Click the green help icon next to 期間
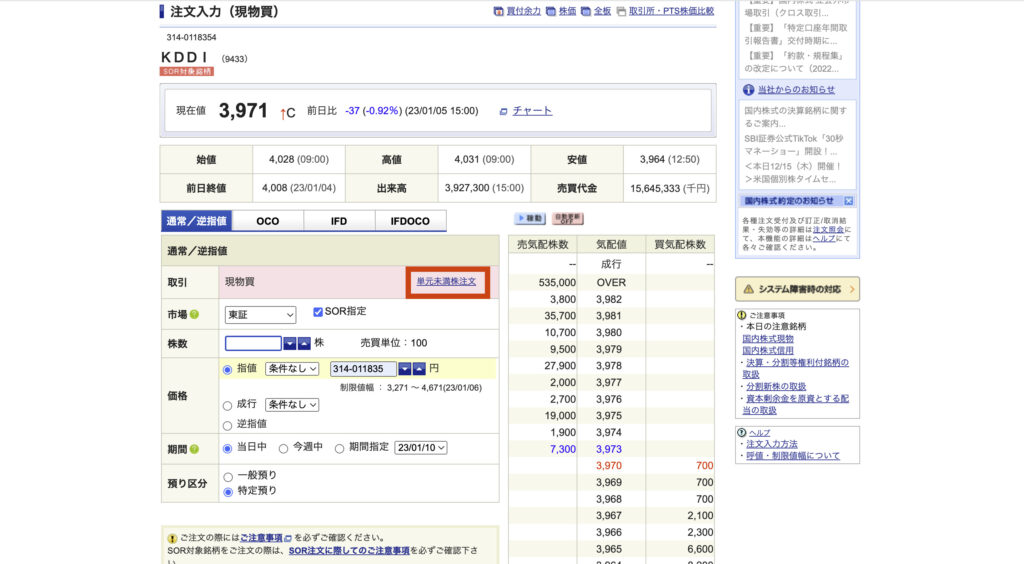The height and width of the screenshot is (564, 1024). coord(194,449)
